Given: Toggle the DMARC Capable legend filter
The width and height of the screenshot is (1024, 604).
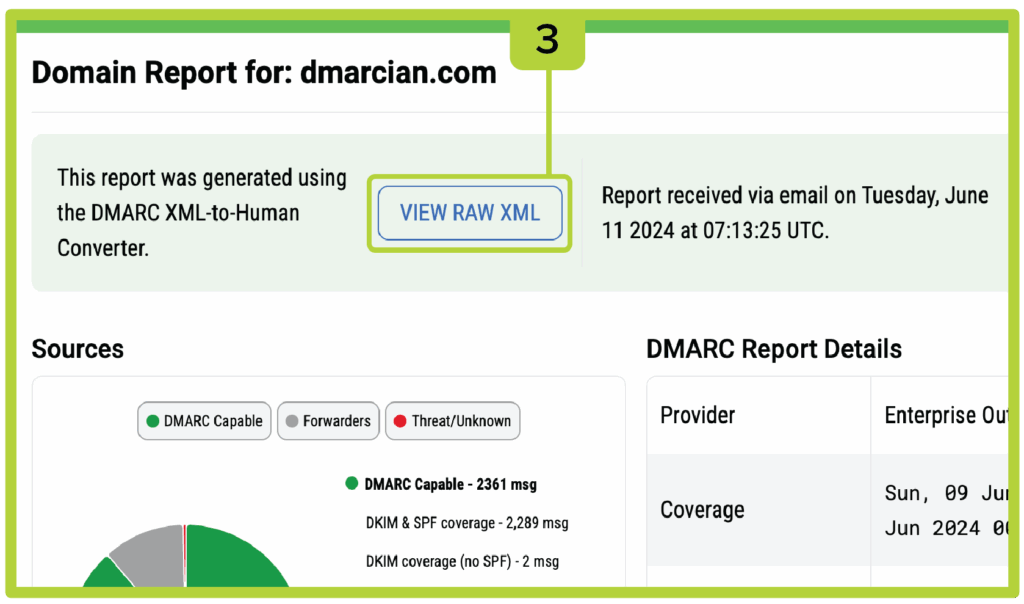Looking at the screenshot, I should click(204, 421).
